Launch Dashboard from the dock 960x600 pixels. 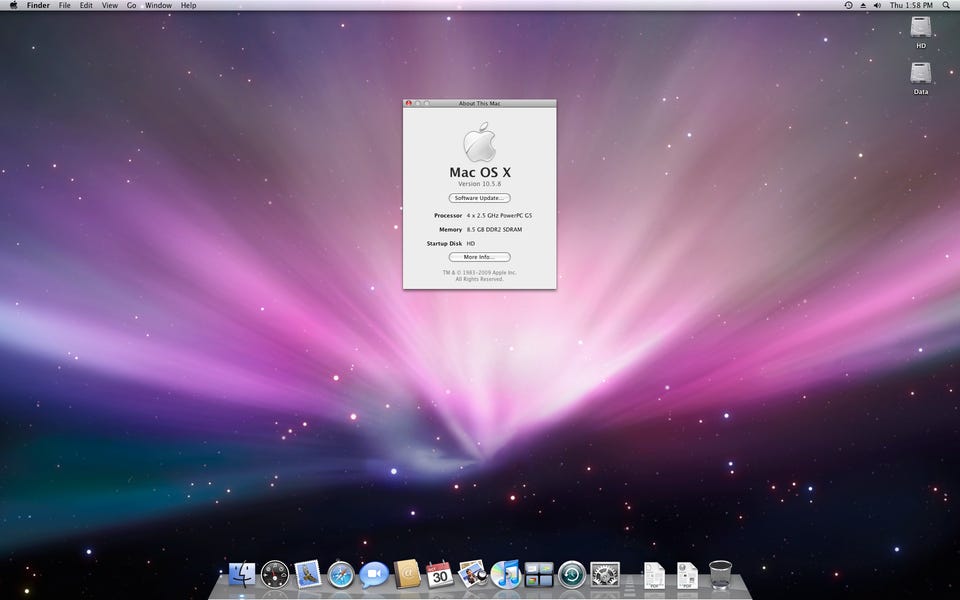[x=275, y=574]
